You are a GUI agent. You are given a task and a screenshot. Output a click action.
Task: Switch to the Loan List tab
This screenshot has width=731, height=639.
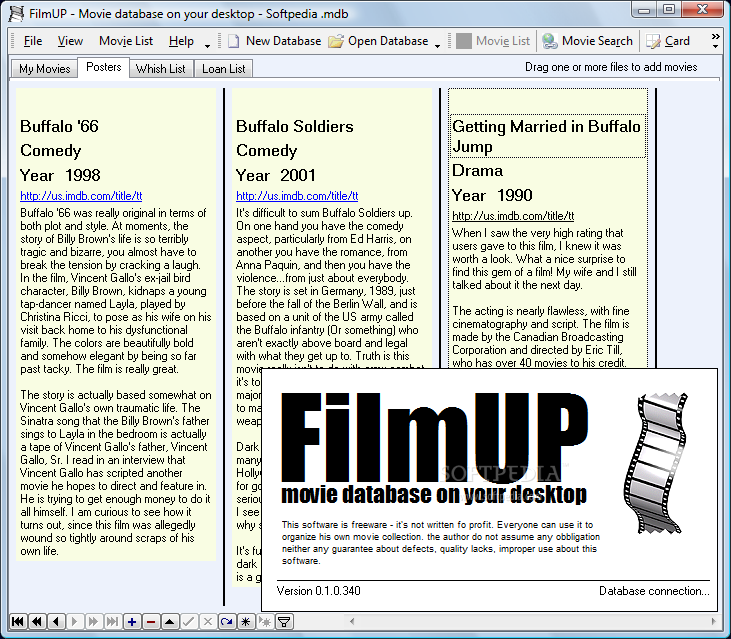(x=223, y=69)
